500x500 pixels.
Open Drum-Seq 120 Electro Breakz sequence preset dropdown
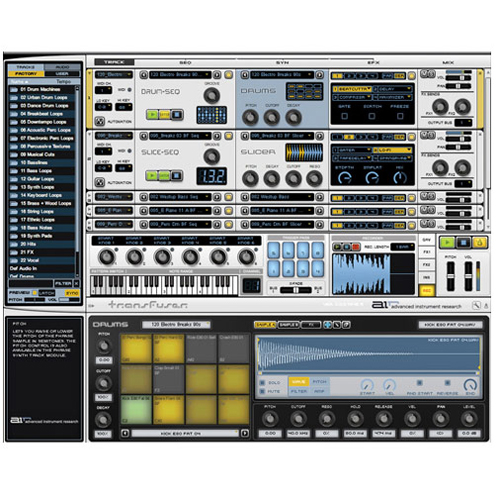click(180, 75)
